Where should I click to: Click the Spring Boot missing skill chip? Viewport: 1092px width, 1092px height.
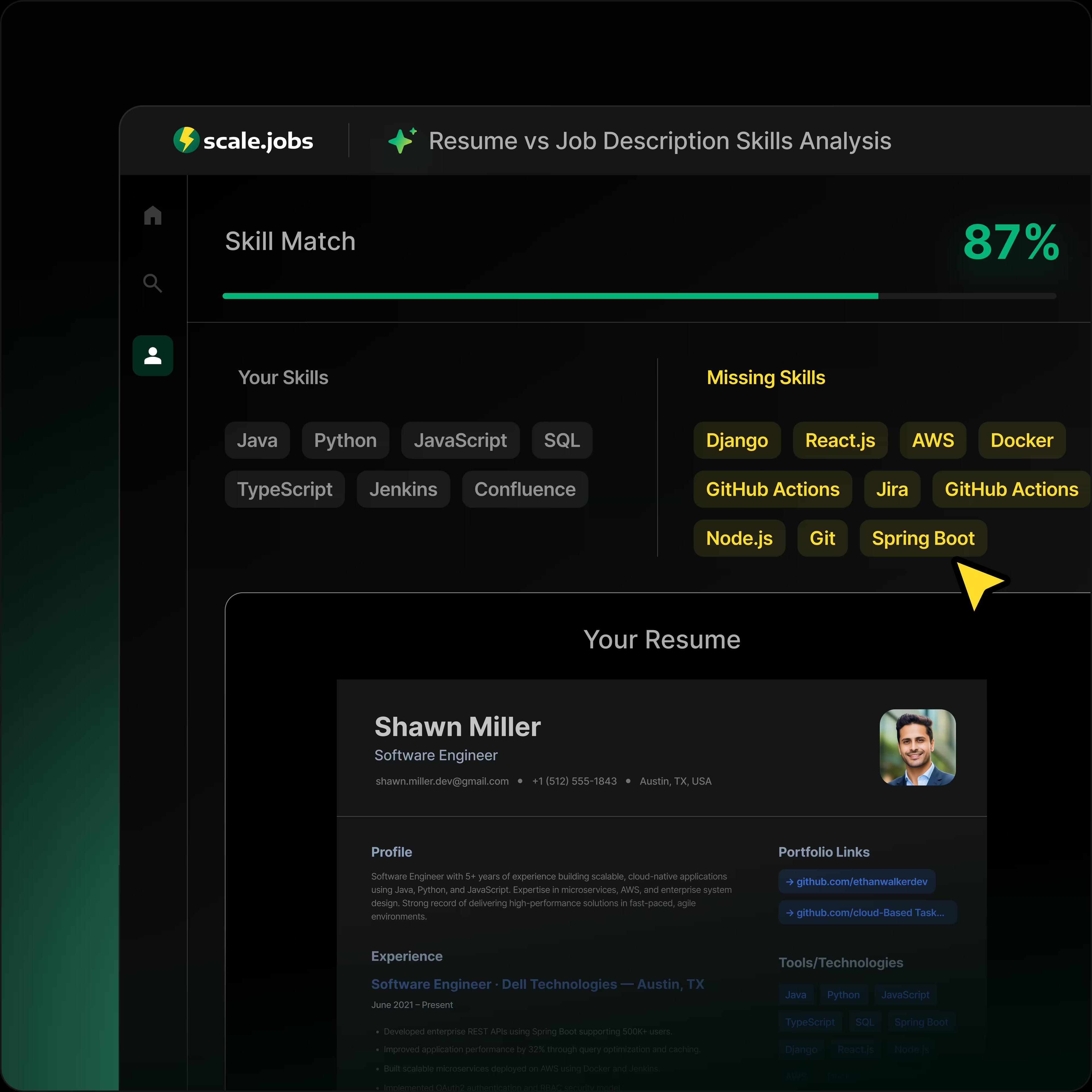click(923, 538)
